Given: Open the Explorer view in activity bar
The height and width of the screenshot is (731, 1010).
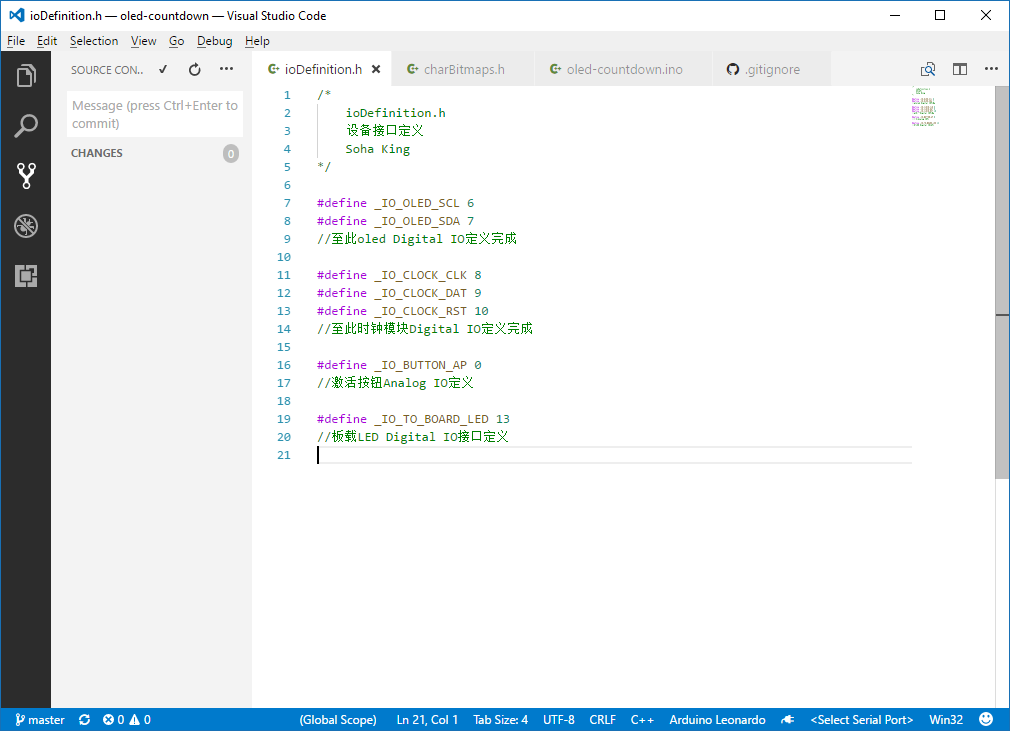Looking at the screenshot, I should (x=26, y=76).
